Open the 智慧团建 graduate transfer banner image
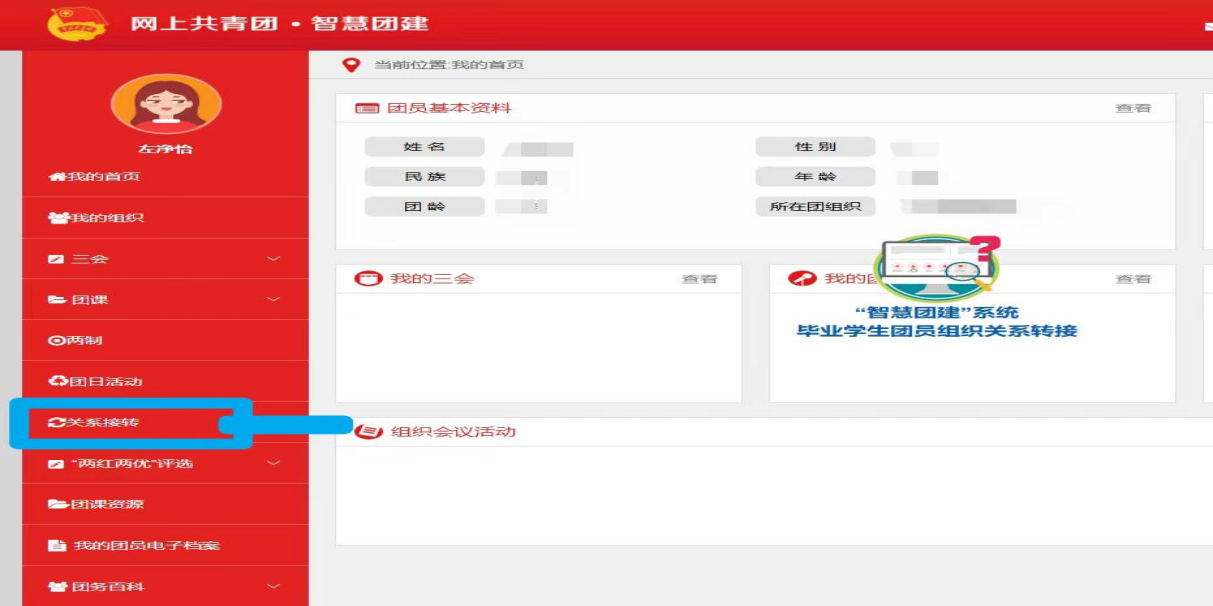1213x606 pixels. pos(936,290)
